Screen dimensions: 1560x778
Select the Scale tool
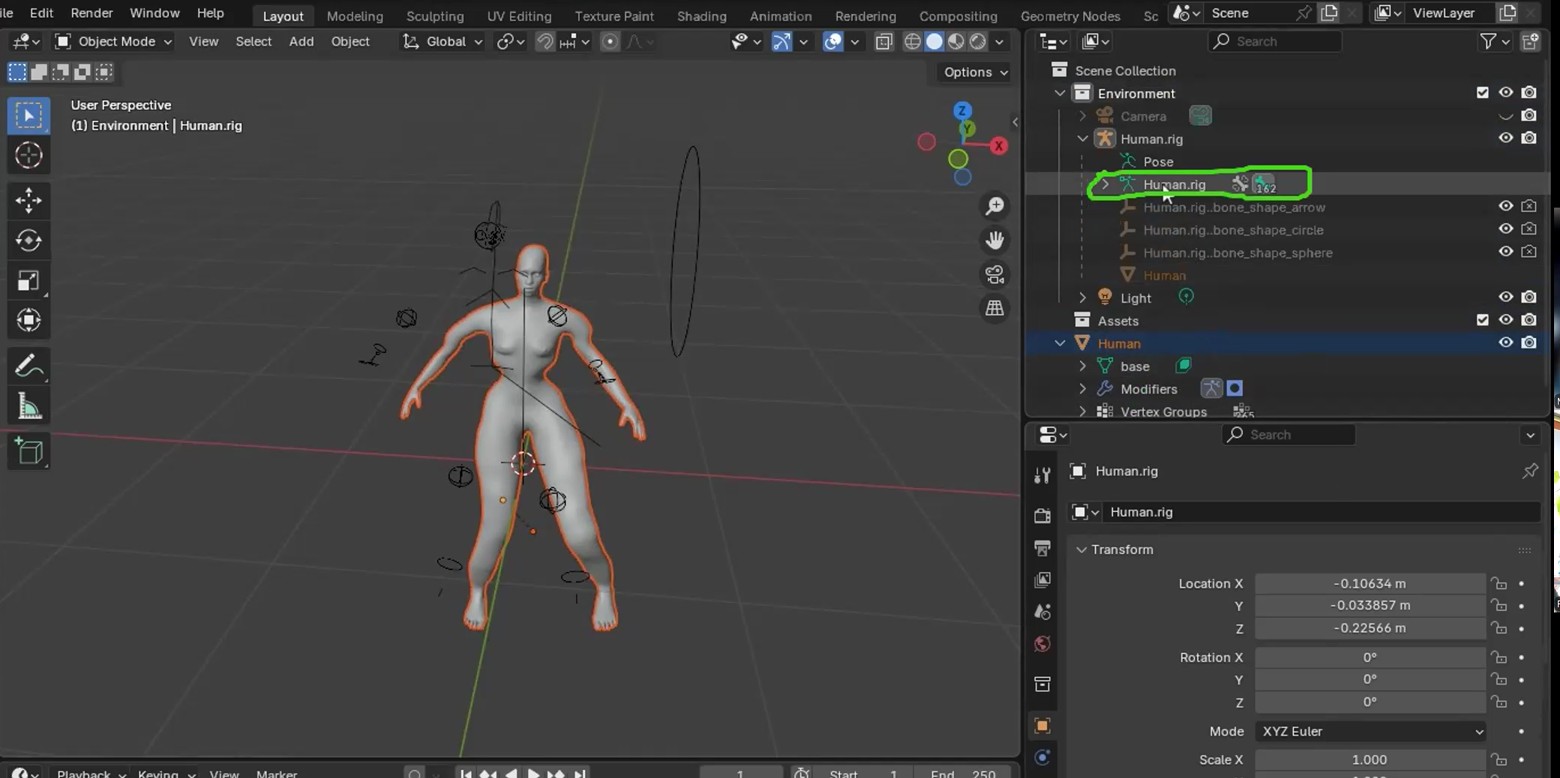[28, 281]
